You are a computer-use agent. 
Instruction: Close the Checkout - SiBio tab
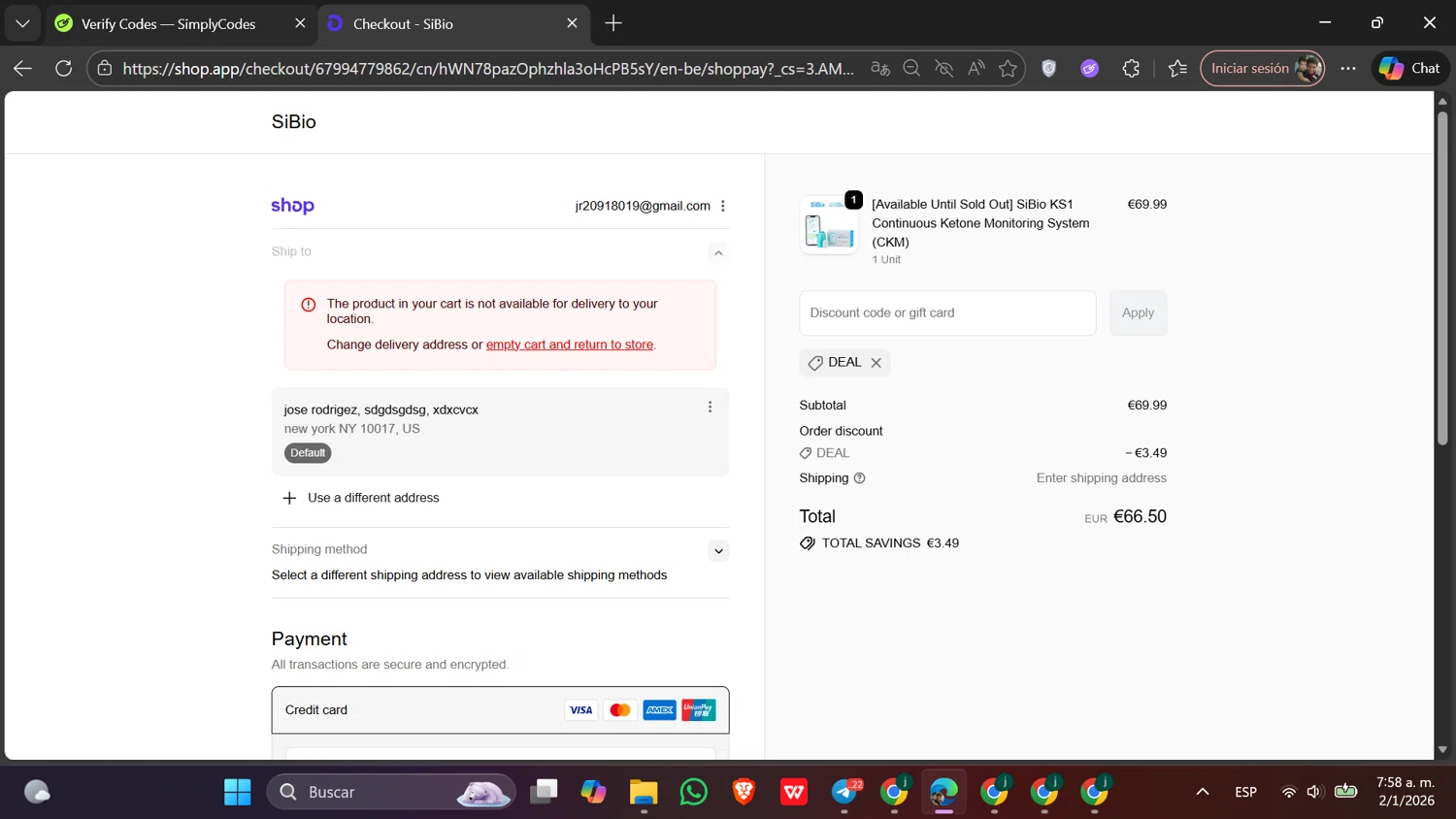tap(572, 23)
